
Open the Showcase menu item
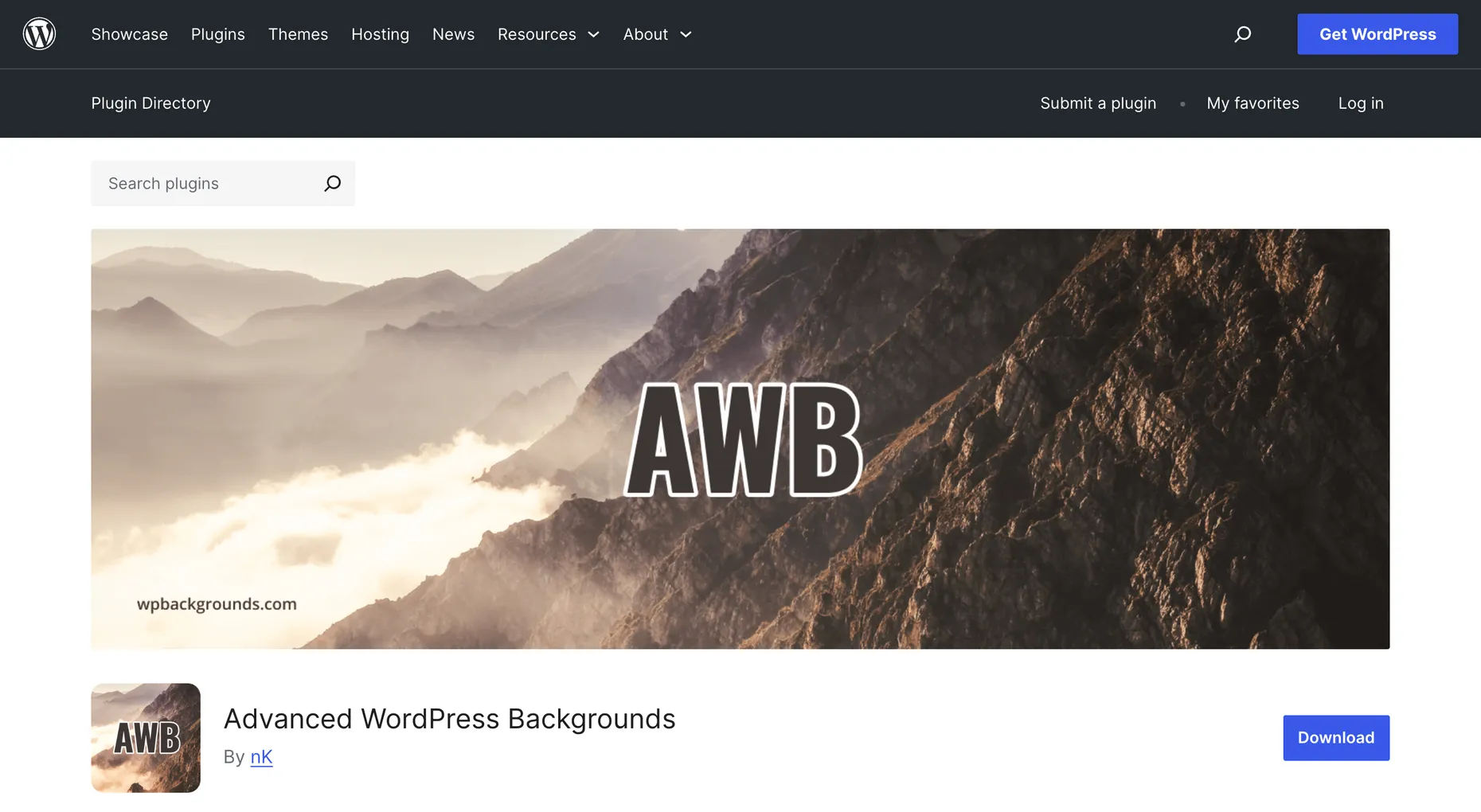130,34
